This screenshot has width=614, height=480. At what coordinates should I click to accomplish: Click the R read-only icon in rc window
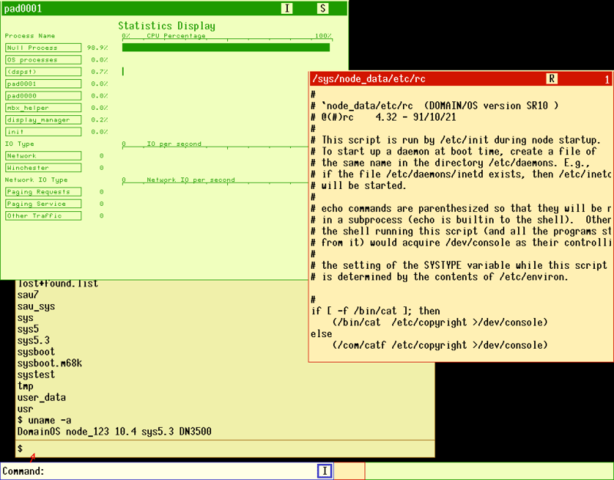pyautogui.click(x=551, y=79)
